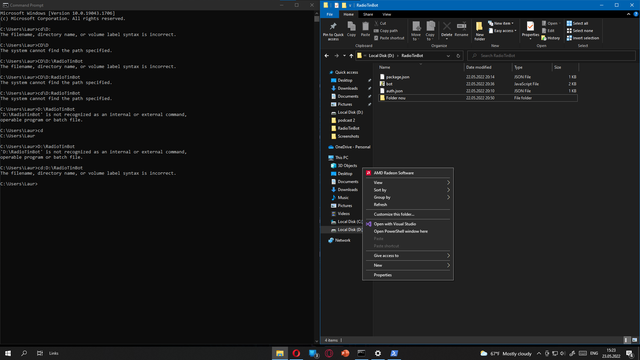Open PowerPoint from the taskbar
Screen dimensions: 640x360
point(345,353)
